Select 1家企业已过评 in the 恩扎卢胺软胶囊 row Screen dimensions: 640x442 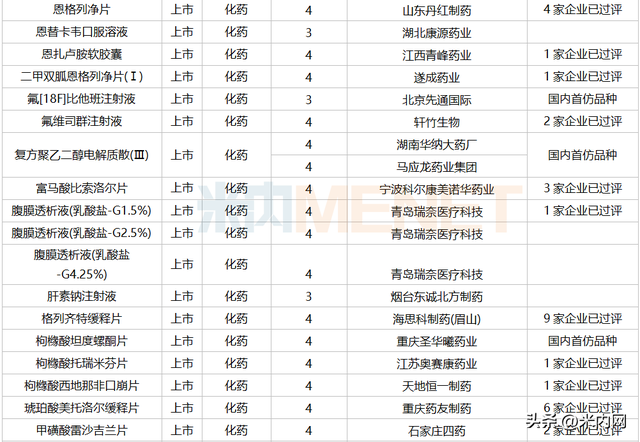click(582, 54)
